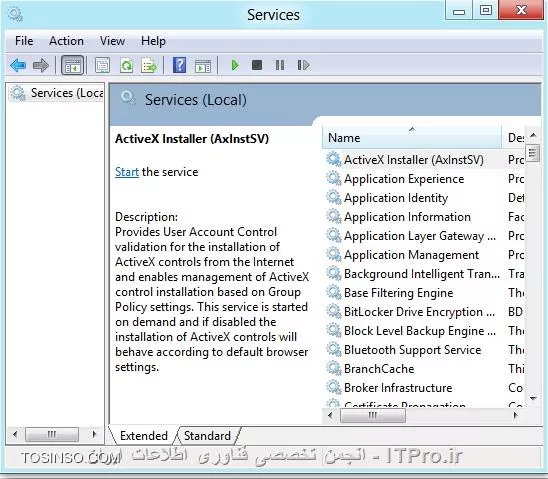Click the services list vertical scrollbar thumb
Image resolution: width=548 pixels, height=479 pixels.
tap(533, 153)
